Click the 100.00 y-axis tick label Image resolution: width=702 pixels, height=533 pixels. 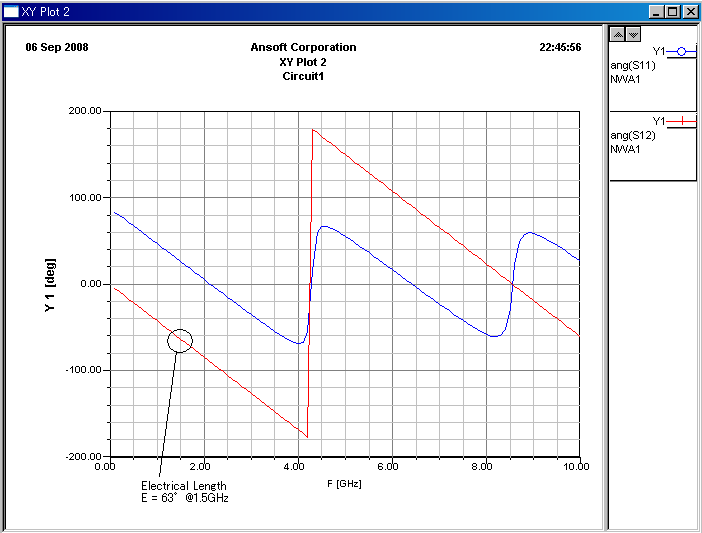[x=85, y=197]
